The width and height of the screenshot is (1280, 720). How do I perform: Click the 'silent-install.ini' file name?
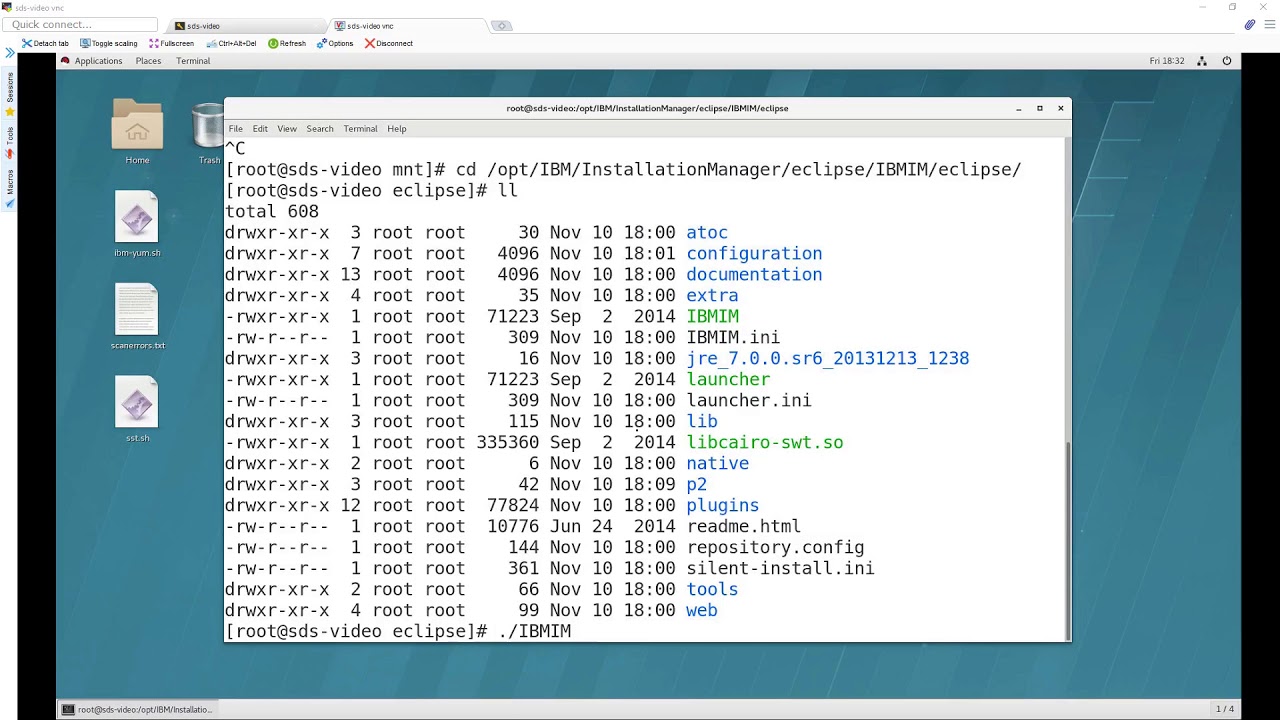[x=780, y=569]
